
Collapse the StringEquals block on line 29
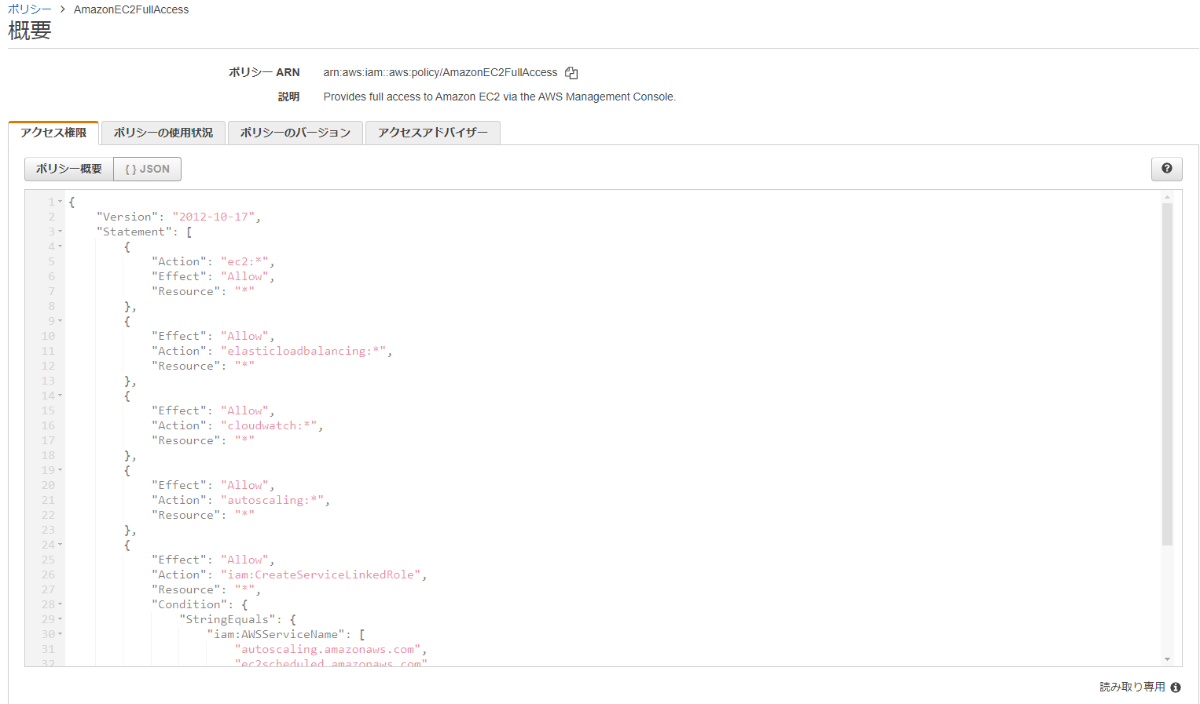(60, 619)
